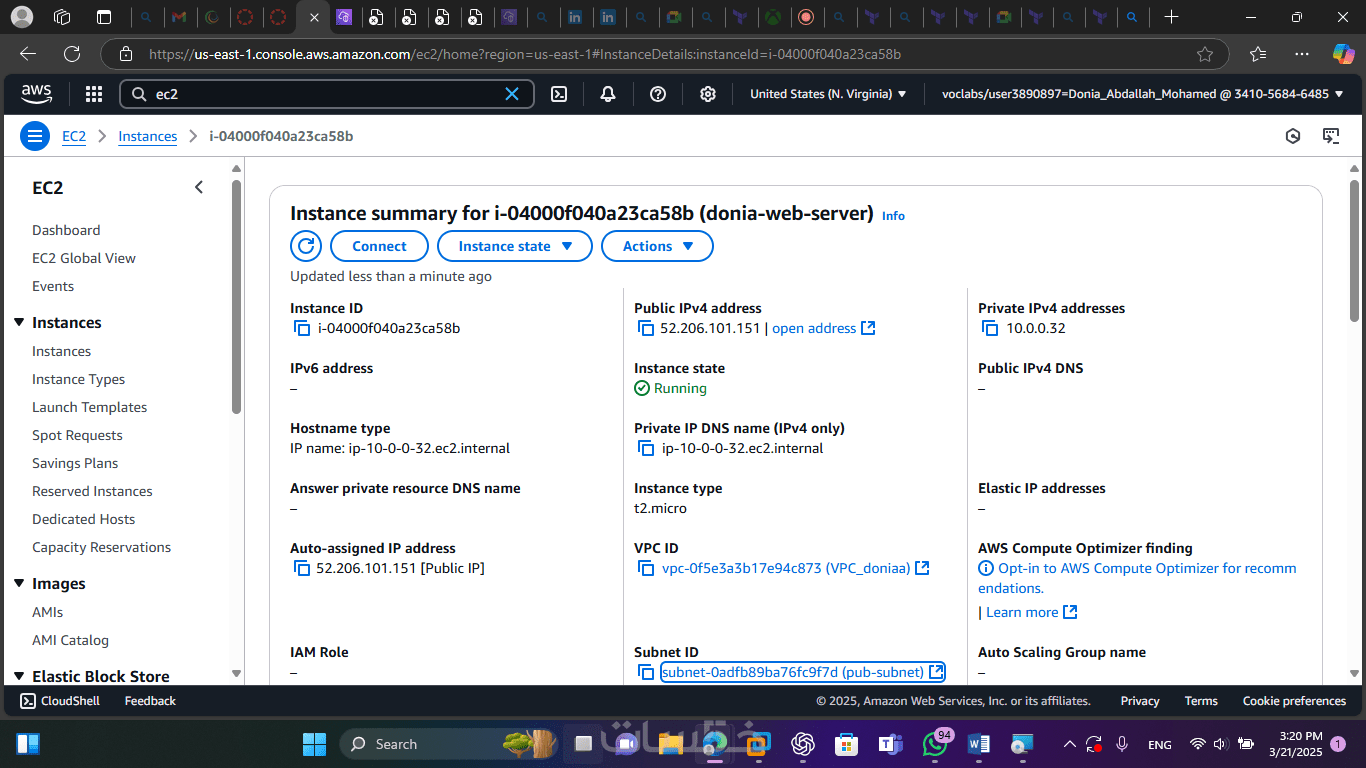The image size is (1366, 768).
Task: Copy the private IP DNS name
Action: (x=646, y=448)
